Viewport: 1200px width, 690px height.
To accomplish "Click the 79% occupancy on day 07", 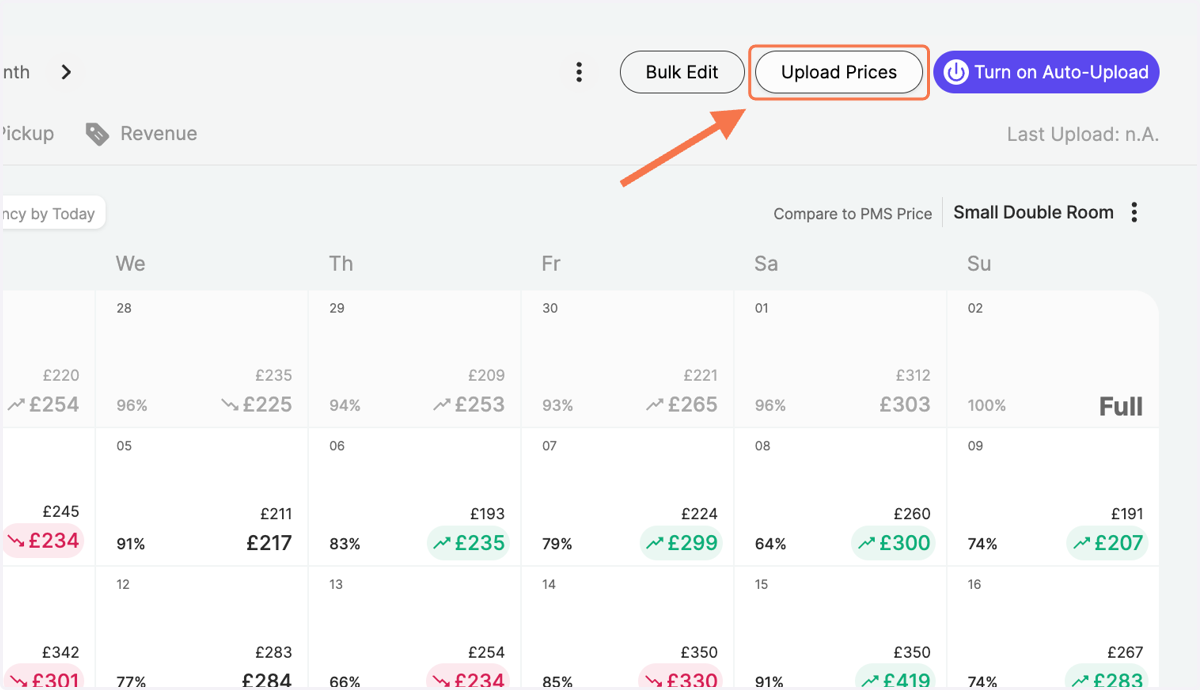I will (557, 544).
